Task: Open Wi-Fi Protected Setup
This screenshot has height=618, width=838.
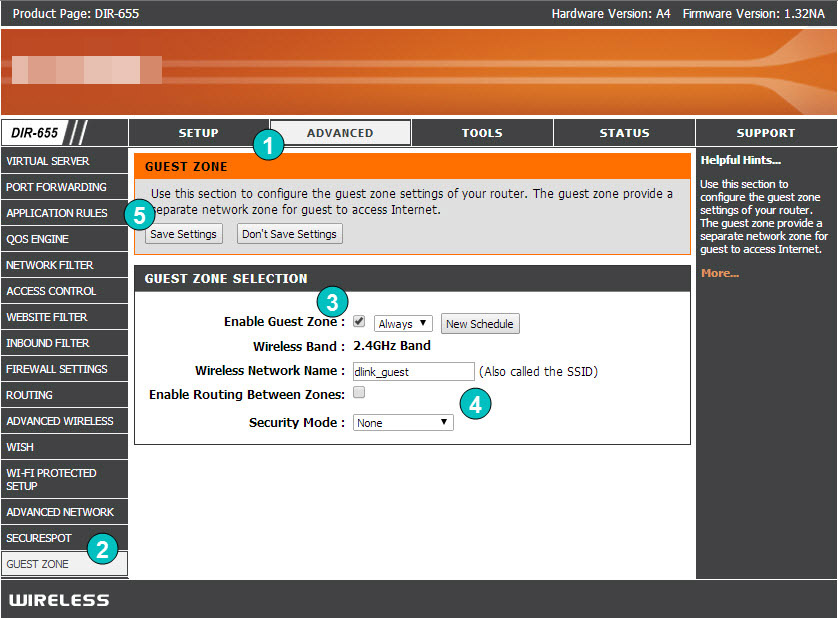Action: 64,480
